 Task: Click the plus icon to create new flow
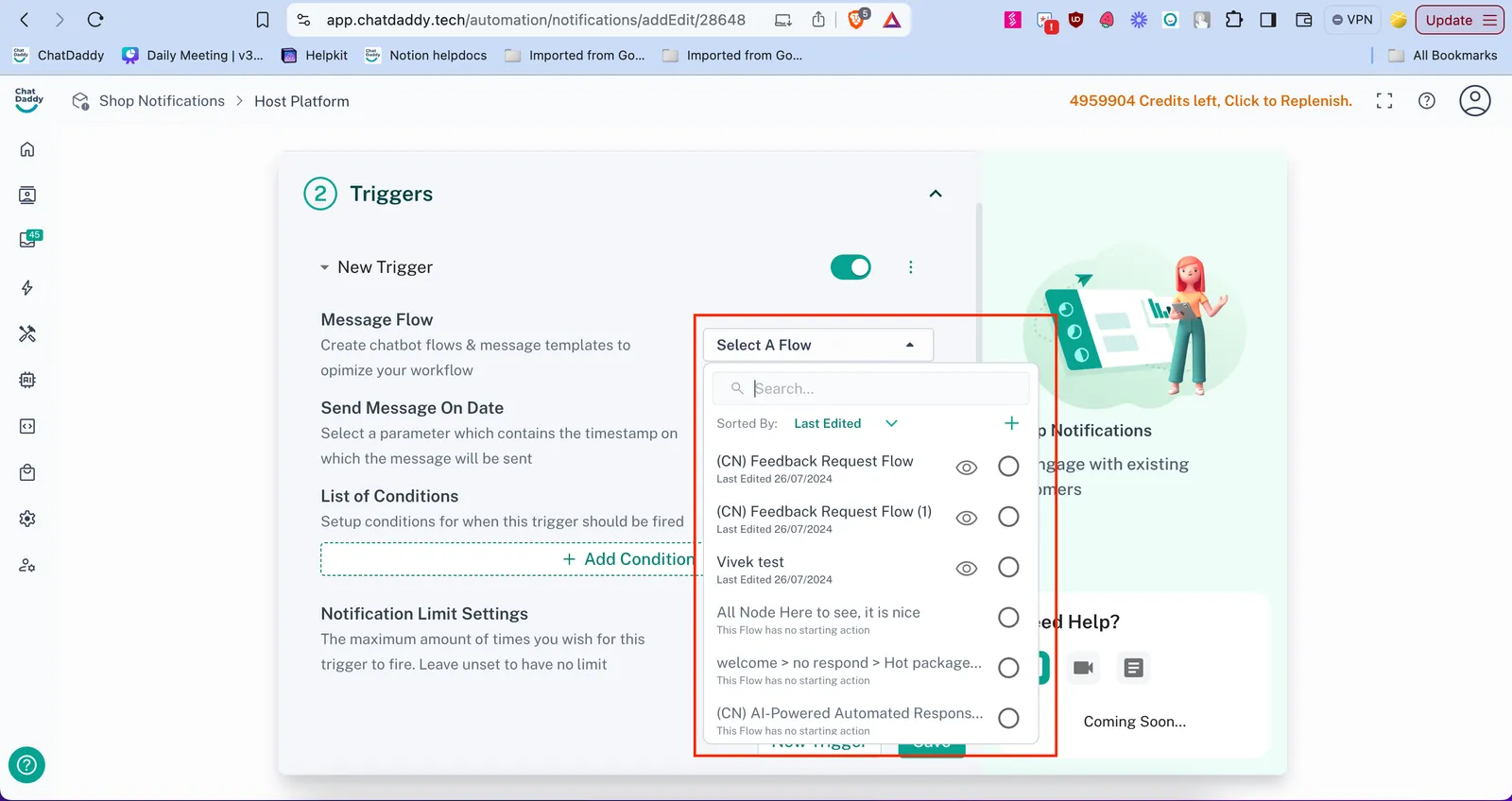pos(1011,423)
